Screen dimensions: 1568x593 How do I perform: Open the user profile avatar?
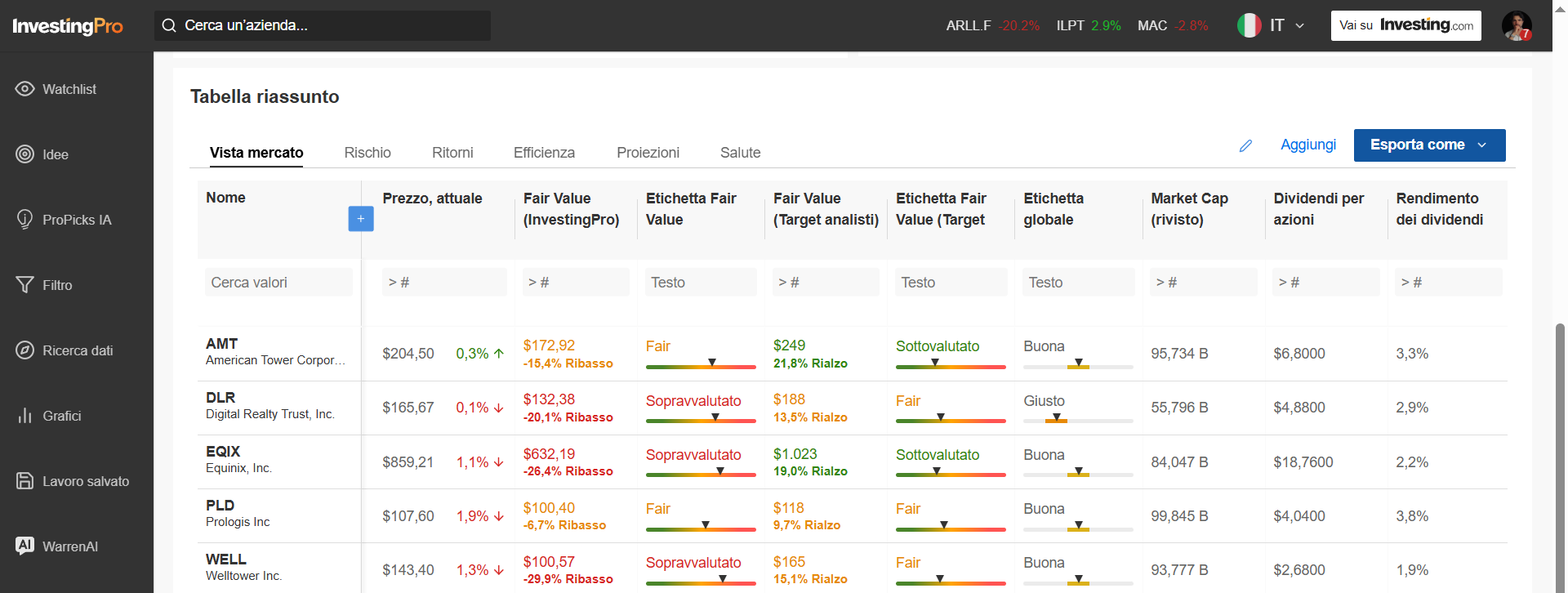1517,25
